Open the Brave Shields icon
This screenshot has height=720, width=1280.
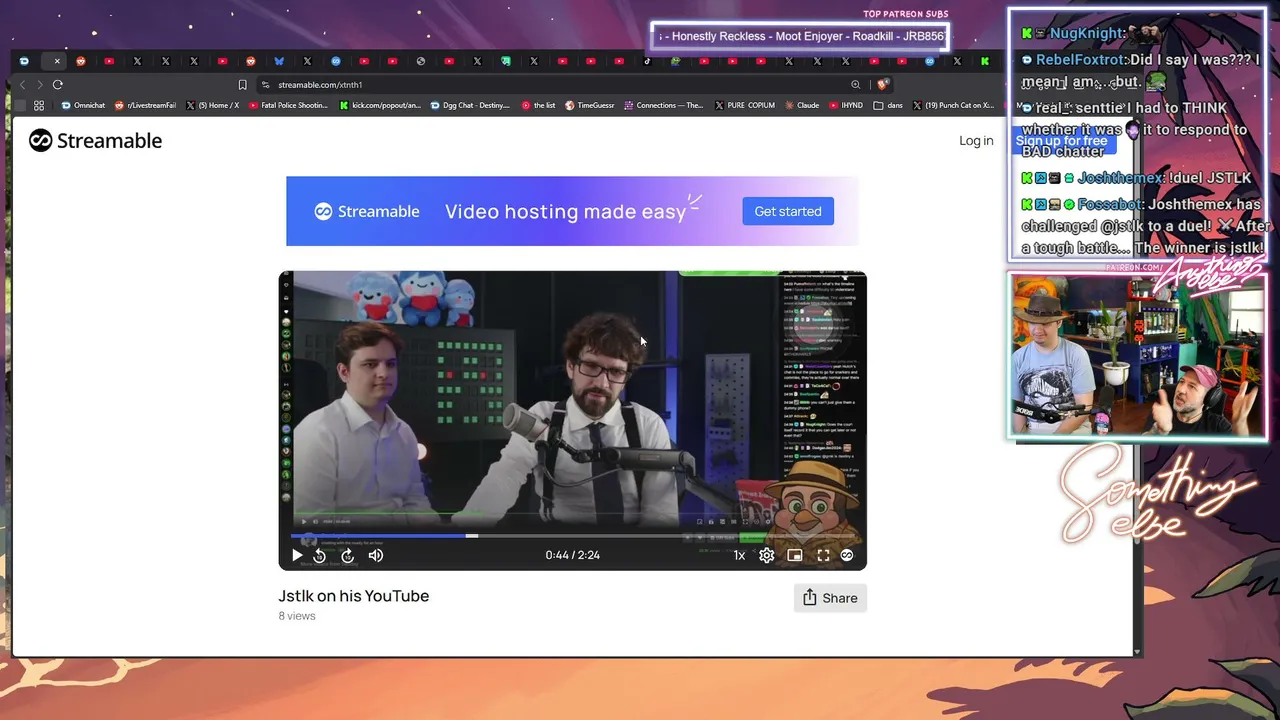pyautogui.click(x=881, y=85)
